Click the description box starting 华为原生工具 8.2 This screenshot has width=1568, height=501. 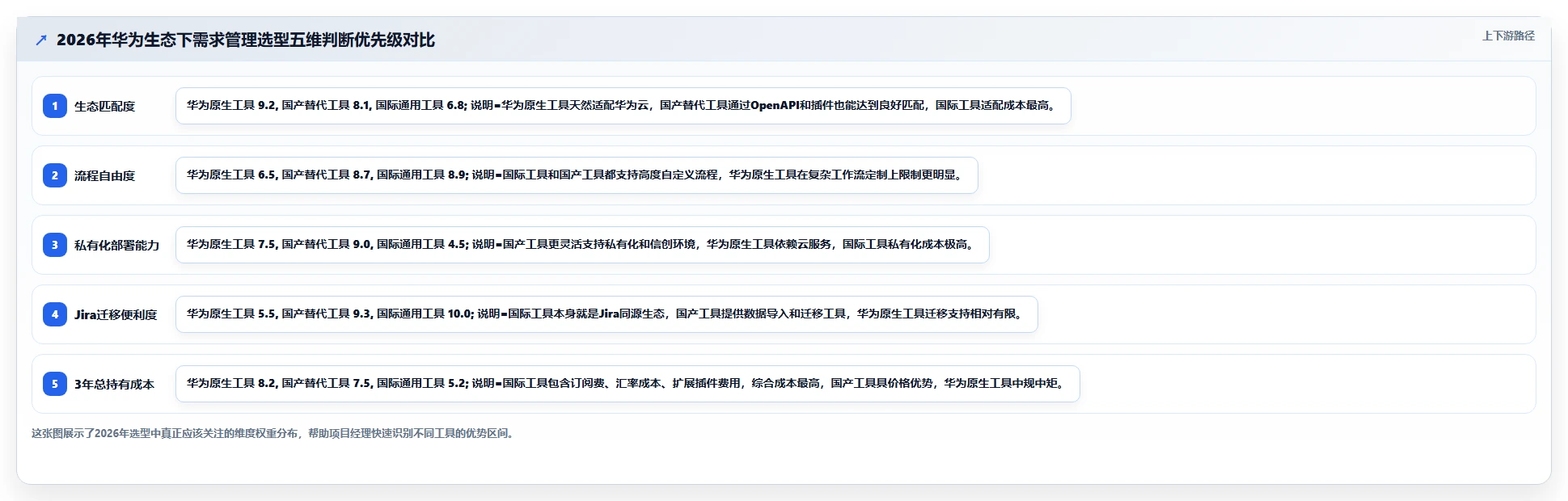pyautogui.click(x=628, y=384)
